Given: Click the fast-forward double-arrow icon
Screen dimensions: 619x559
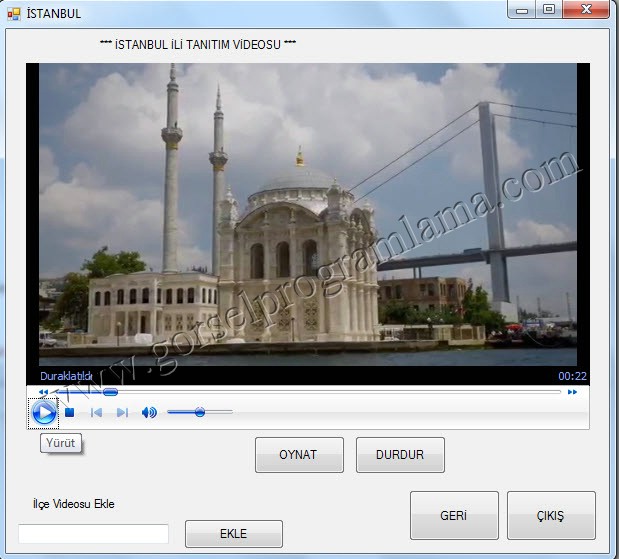Looking at the screenshot, I should click(572, 392).
